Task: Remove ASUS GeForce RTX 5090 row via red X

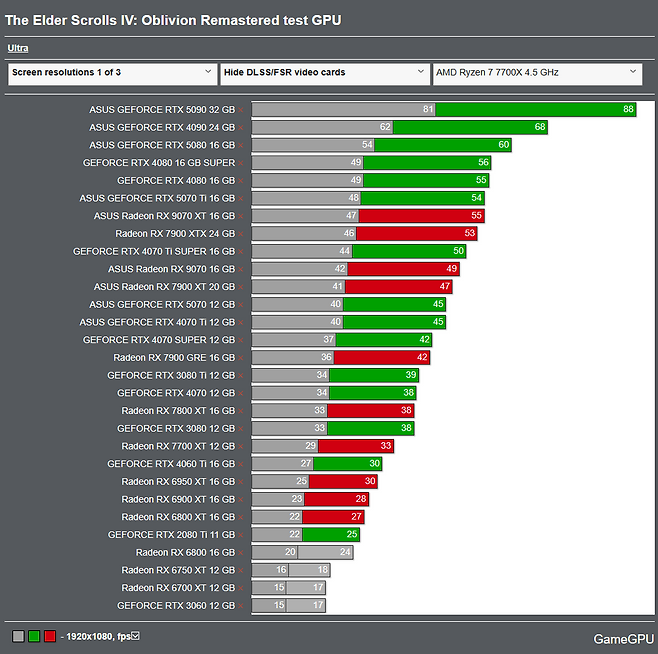Action: (240, 110)
